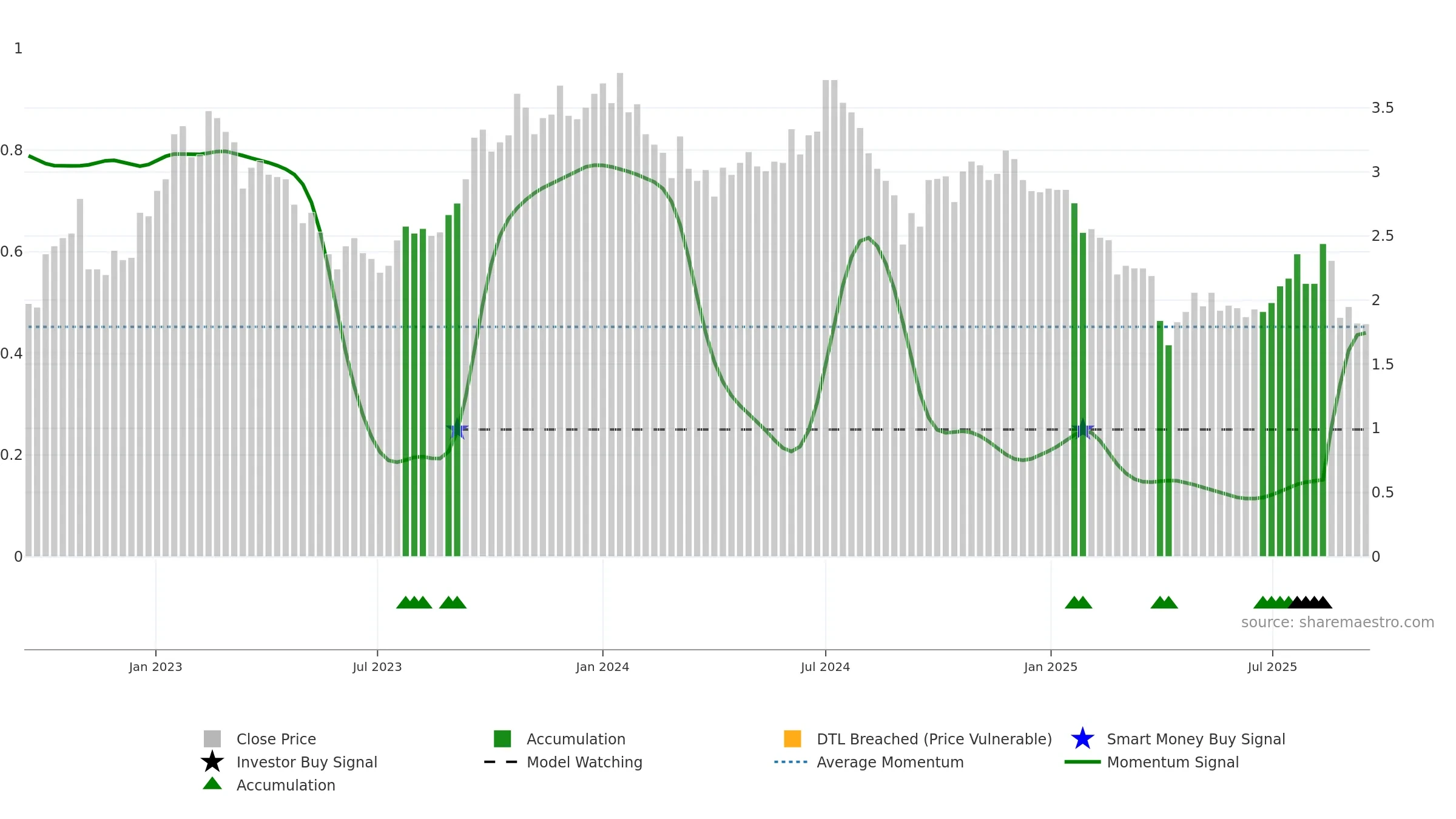
Task: Click the blue star marker near Jan 2025 on the chart
Action: pyautogui.click(x=1082, y=429)
